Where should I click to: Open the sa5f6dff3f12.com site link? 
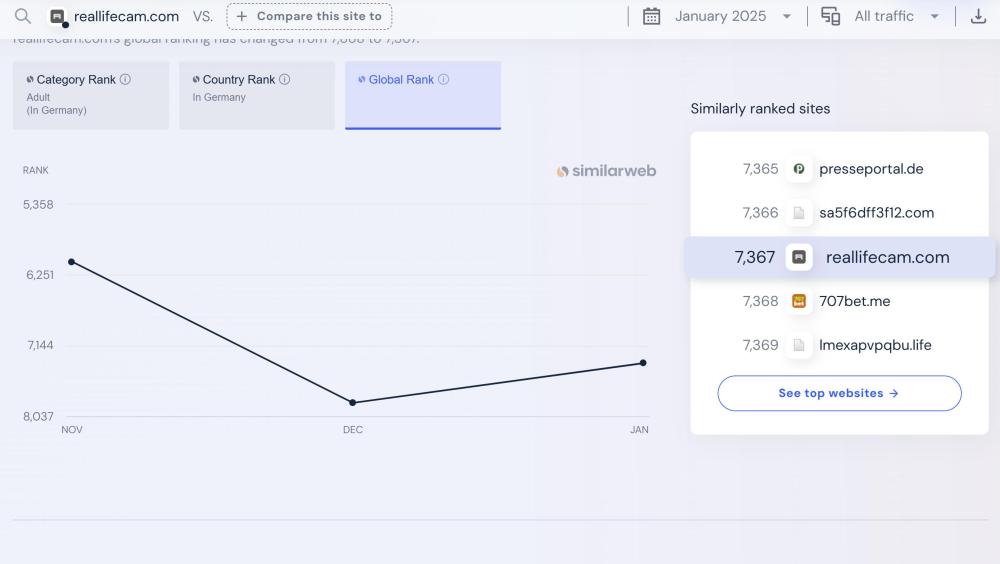pyautogui.click(x=876, y=213)
